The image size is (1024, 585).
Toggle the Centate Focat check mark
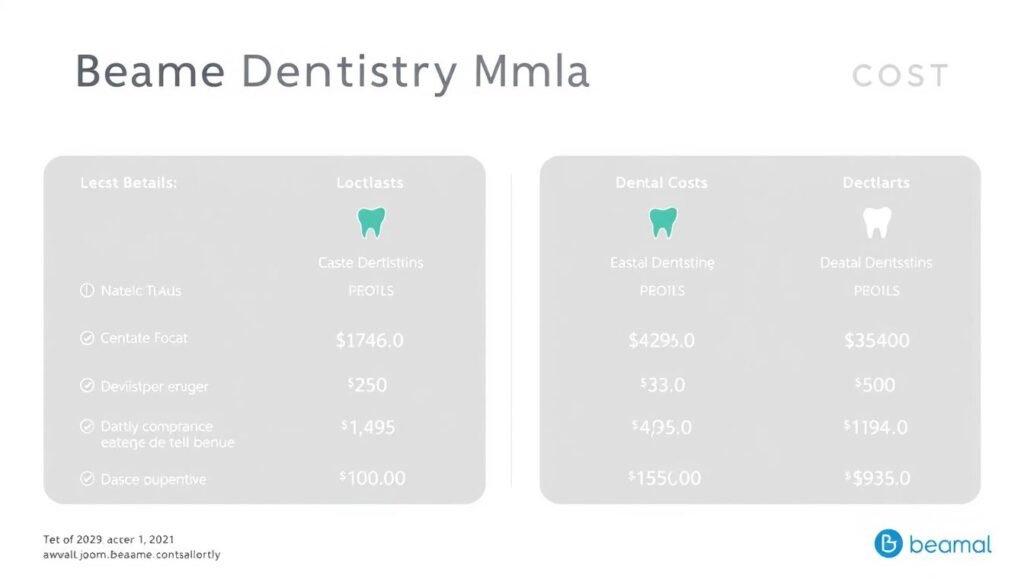pos(86,339)
